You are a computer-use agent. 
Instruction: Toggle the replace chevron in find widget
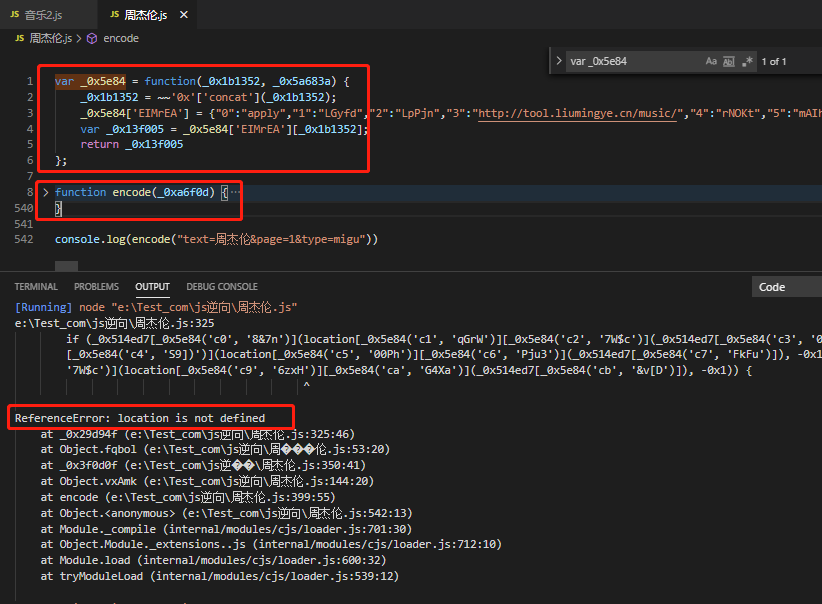point(559,61)
